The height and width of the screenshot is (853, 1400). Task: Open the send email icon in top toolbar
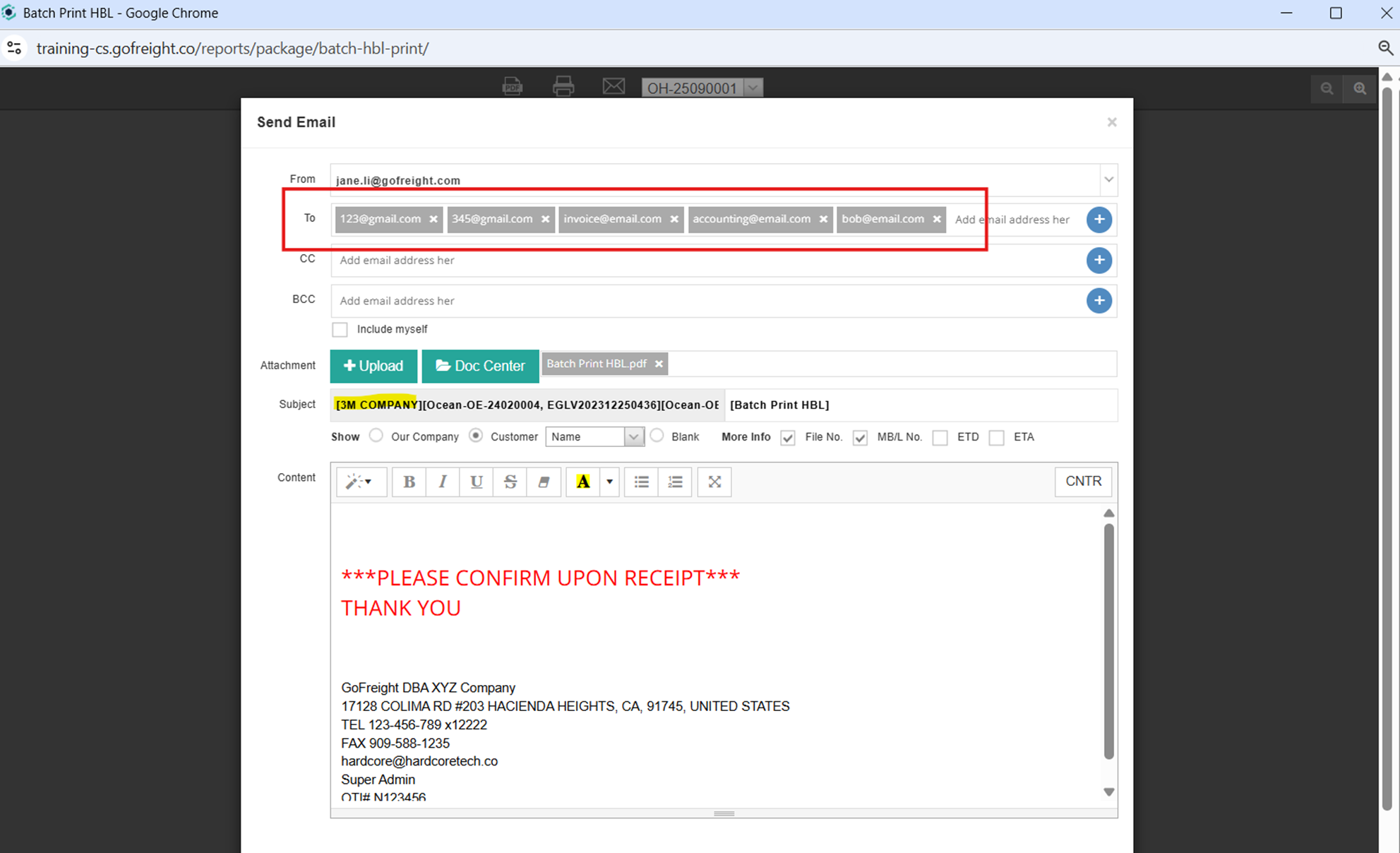(614, 86)
